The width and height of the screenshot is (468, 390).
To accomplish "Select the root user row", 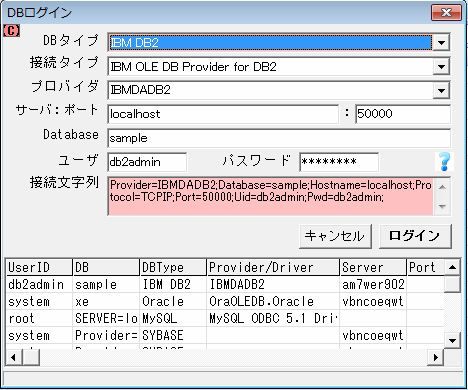I will click(39, 319).
